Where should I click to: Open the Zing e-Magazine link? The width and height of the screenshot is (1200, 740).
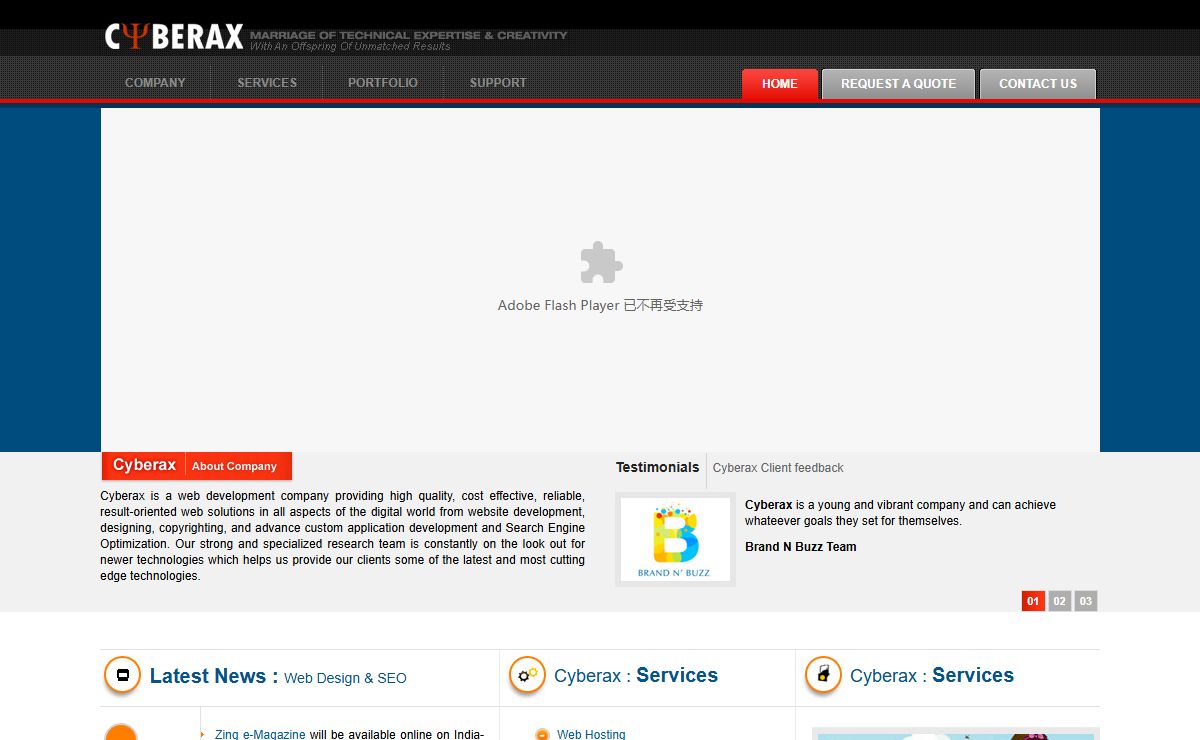pos(260,734)
